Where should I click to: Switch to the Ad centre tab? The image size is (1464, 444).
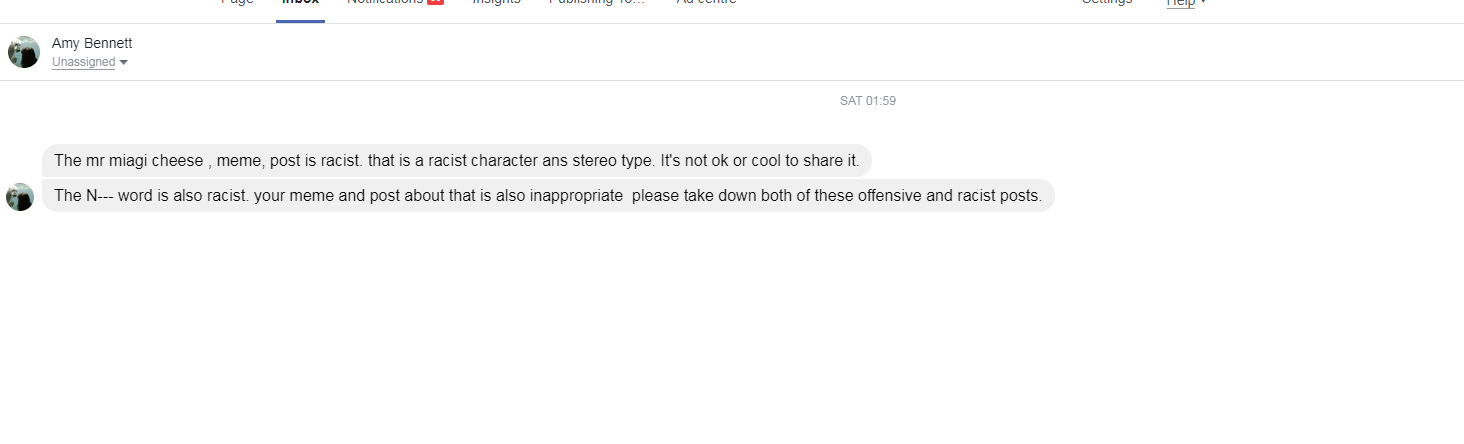[706, 2]
